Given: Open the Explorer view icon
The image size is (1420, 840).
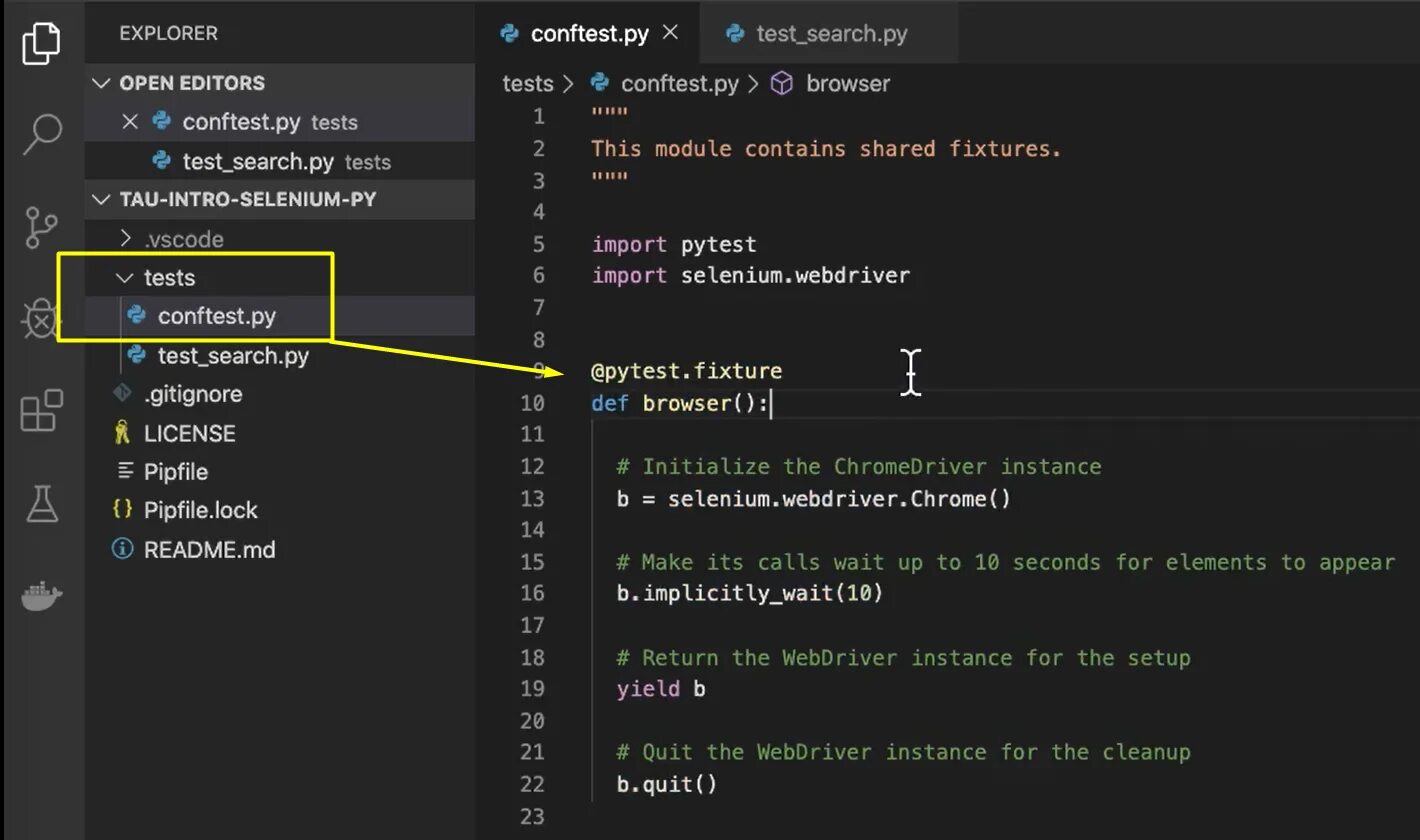Looking at the screenshot, I should [x=41, y=43].
